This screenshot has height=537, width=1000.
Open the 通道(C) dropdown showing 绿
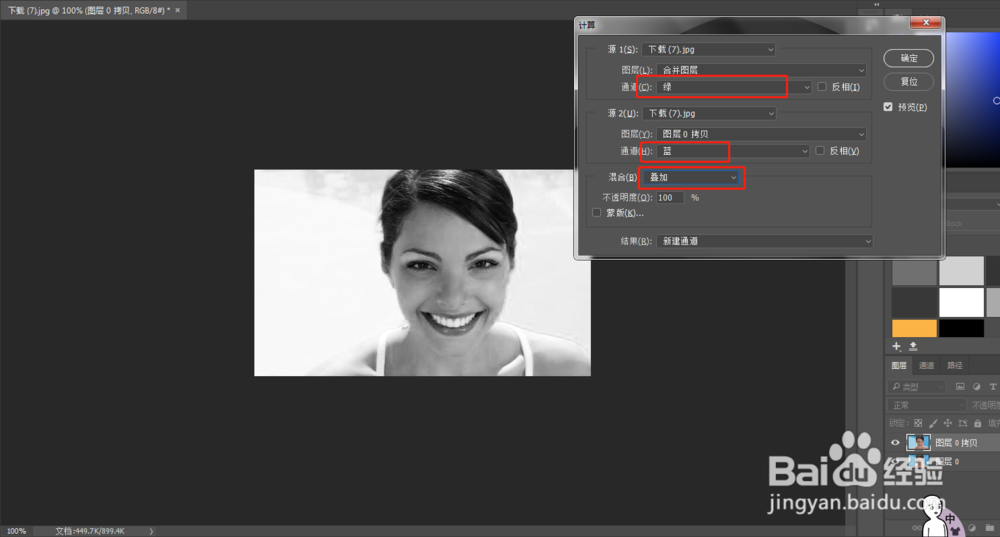pyautogui.click(x=734, y=87)
